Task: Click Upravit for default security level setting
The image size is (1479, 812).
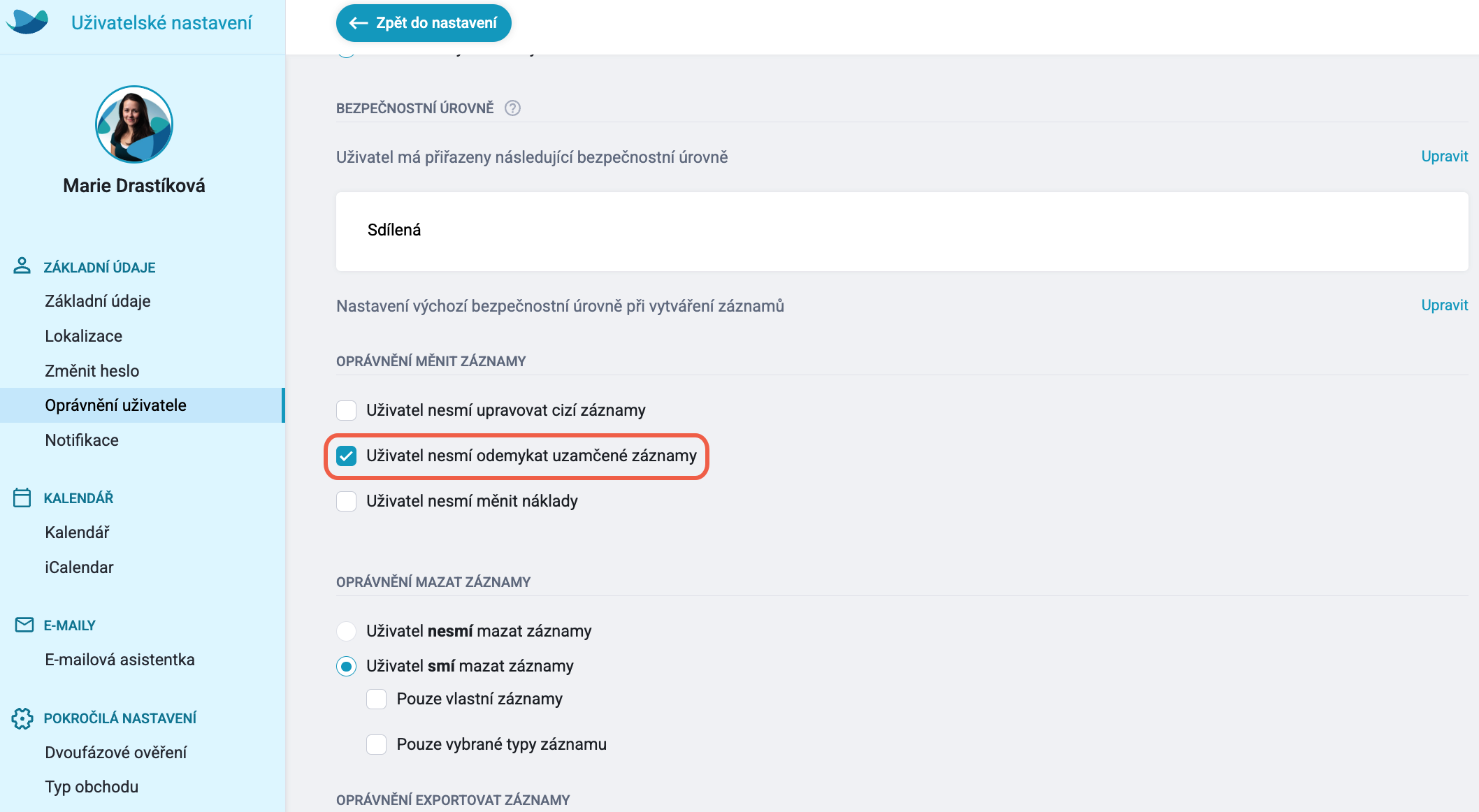Action: (1444, 305)
